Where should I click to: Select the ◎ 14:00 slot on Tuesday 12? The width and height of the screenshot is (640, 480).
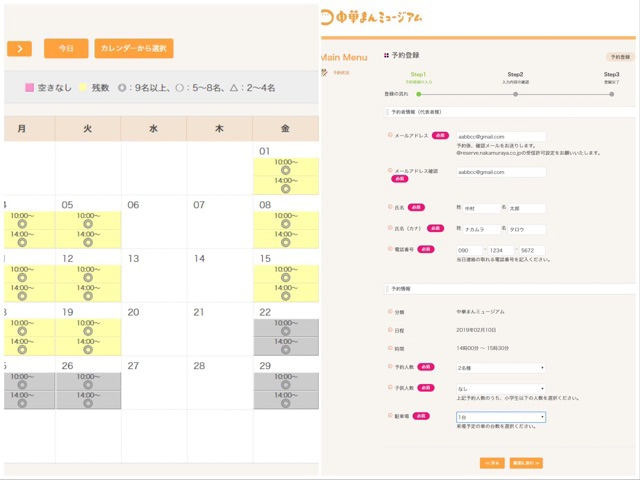point(88,292)
